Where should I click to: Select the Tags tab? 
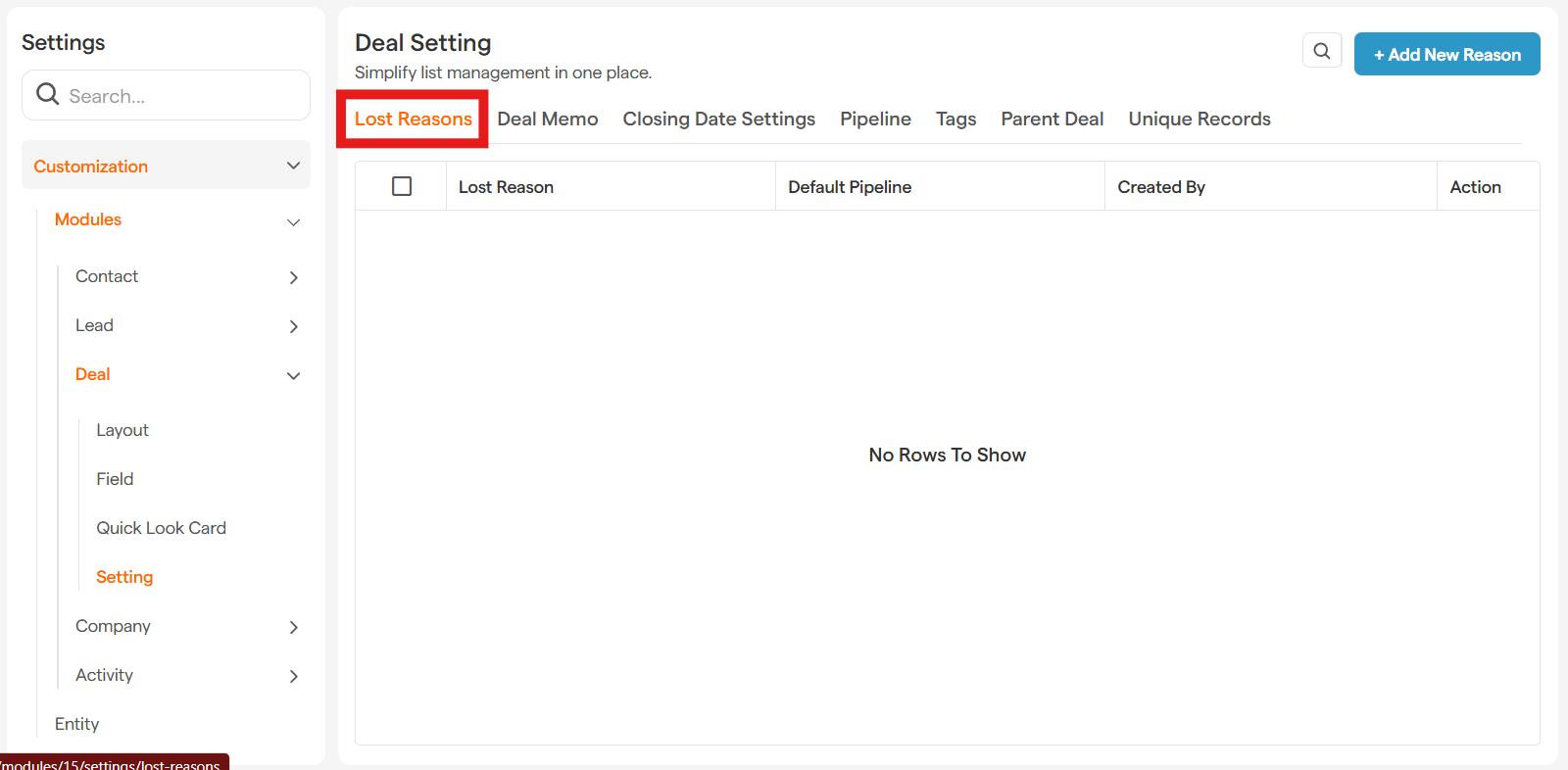coord(955,119)
